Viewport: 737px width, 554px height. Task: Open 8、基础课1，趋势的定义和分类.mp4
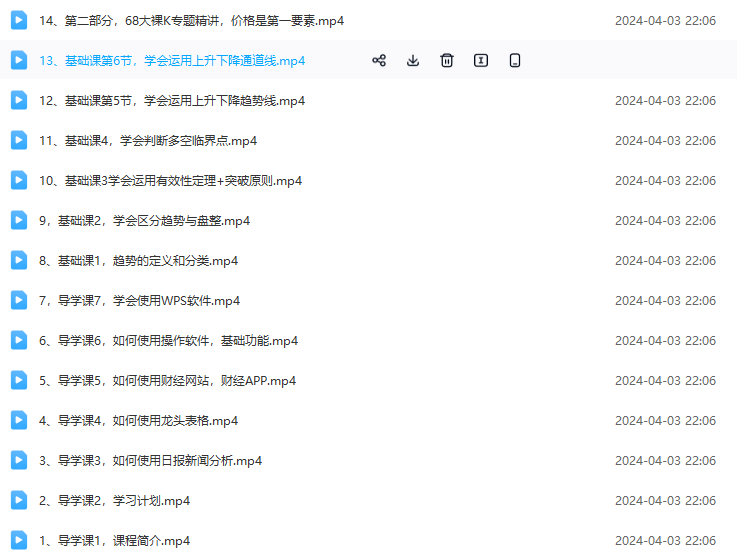coord(138,261)
